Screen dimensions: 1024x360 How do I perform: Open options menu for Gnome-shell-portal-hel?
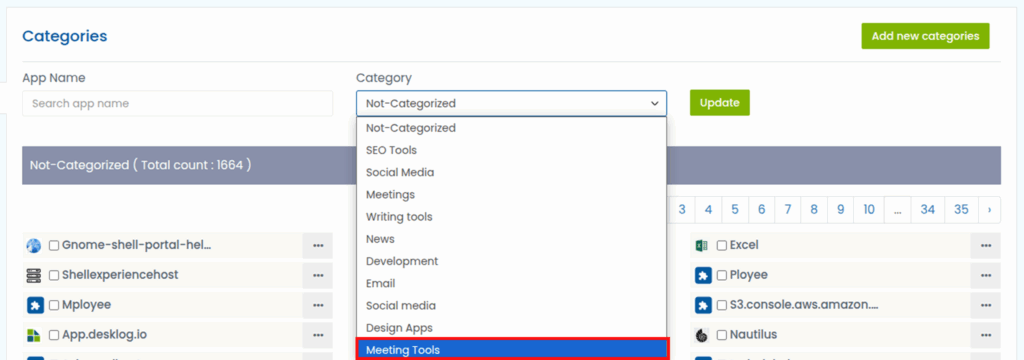coord(318,246)
